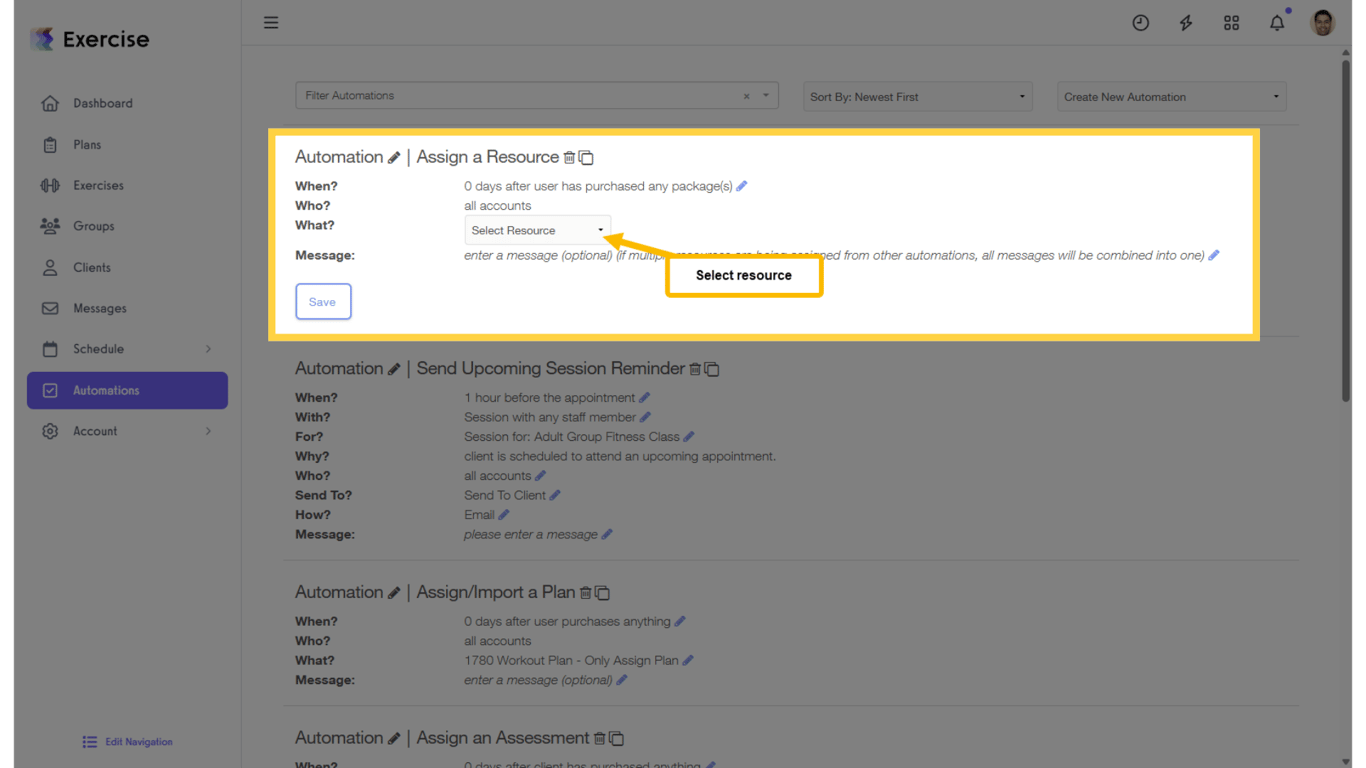Expand the Account sidebar section
The image size is (1366, 768).
tap(126, 431)
